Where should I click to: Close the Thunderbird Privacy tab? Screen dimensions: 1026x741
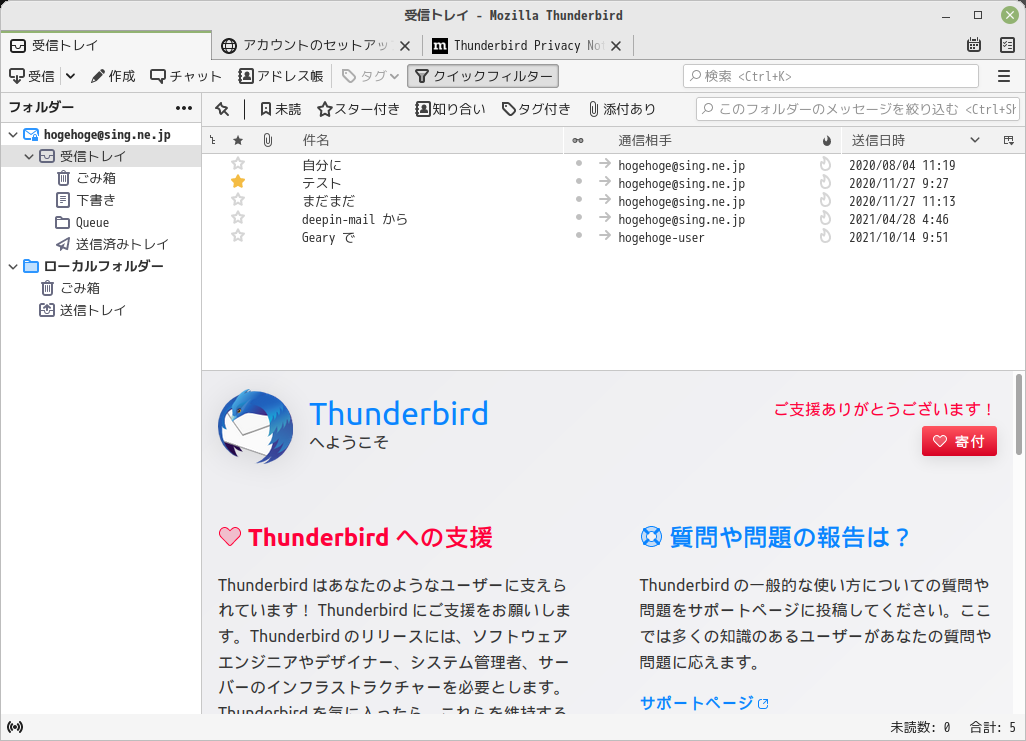tap(616, 46)
